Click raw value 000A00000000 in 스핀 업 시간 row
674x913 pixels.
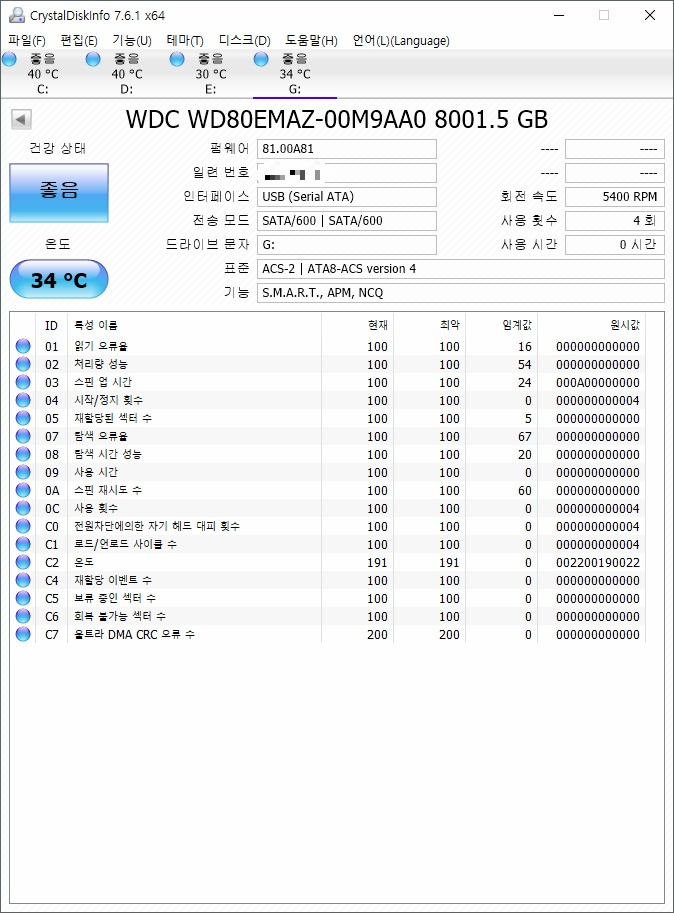pyautogui.click(x=598, y=383)
